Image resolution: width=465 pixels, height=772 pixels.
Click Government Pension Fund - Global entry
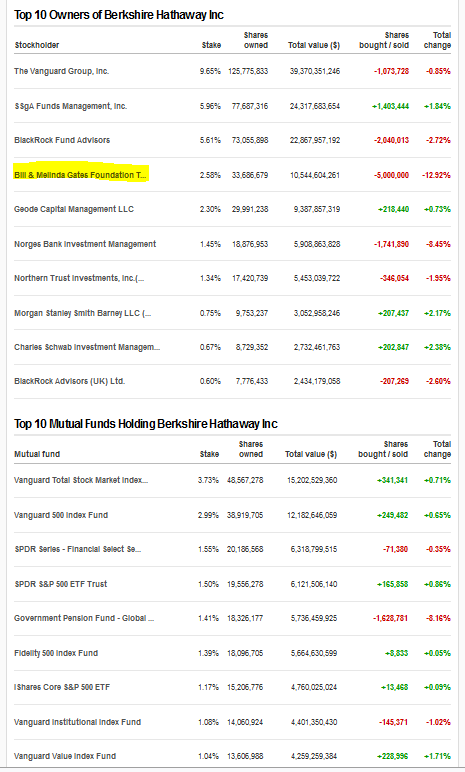click(x=84, y=618)
